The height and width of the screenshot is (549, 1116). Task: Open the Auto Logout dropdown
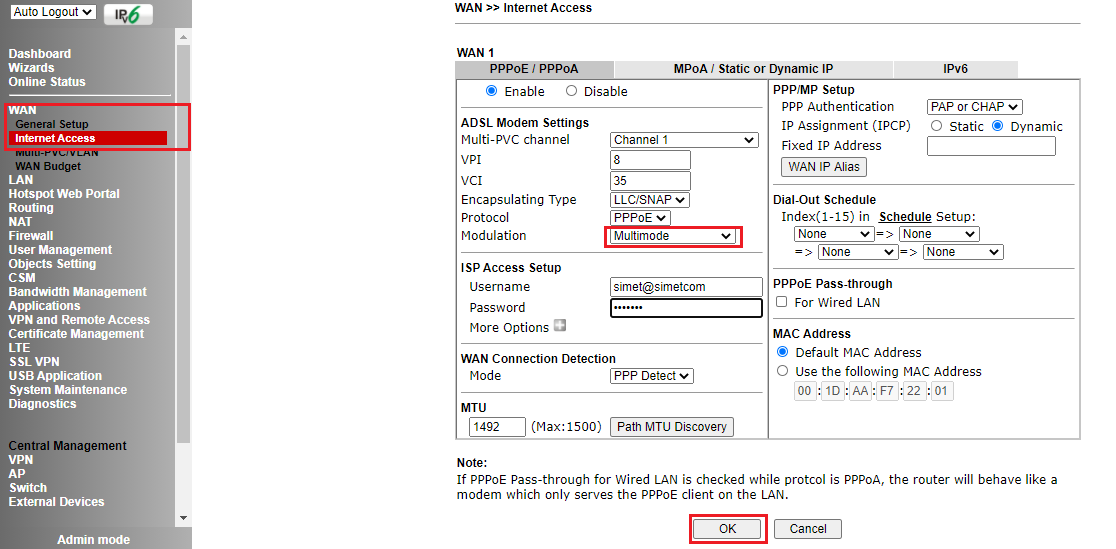[53, 13]
